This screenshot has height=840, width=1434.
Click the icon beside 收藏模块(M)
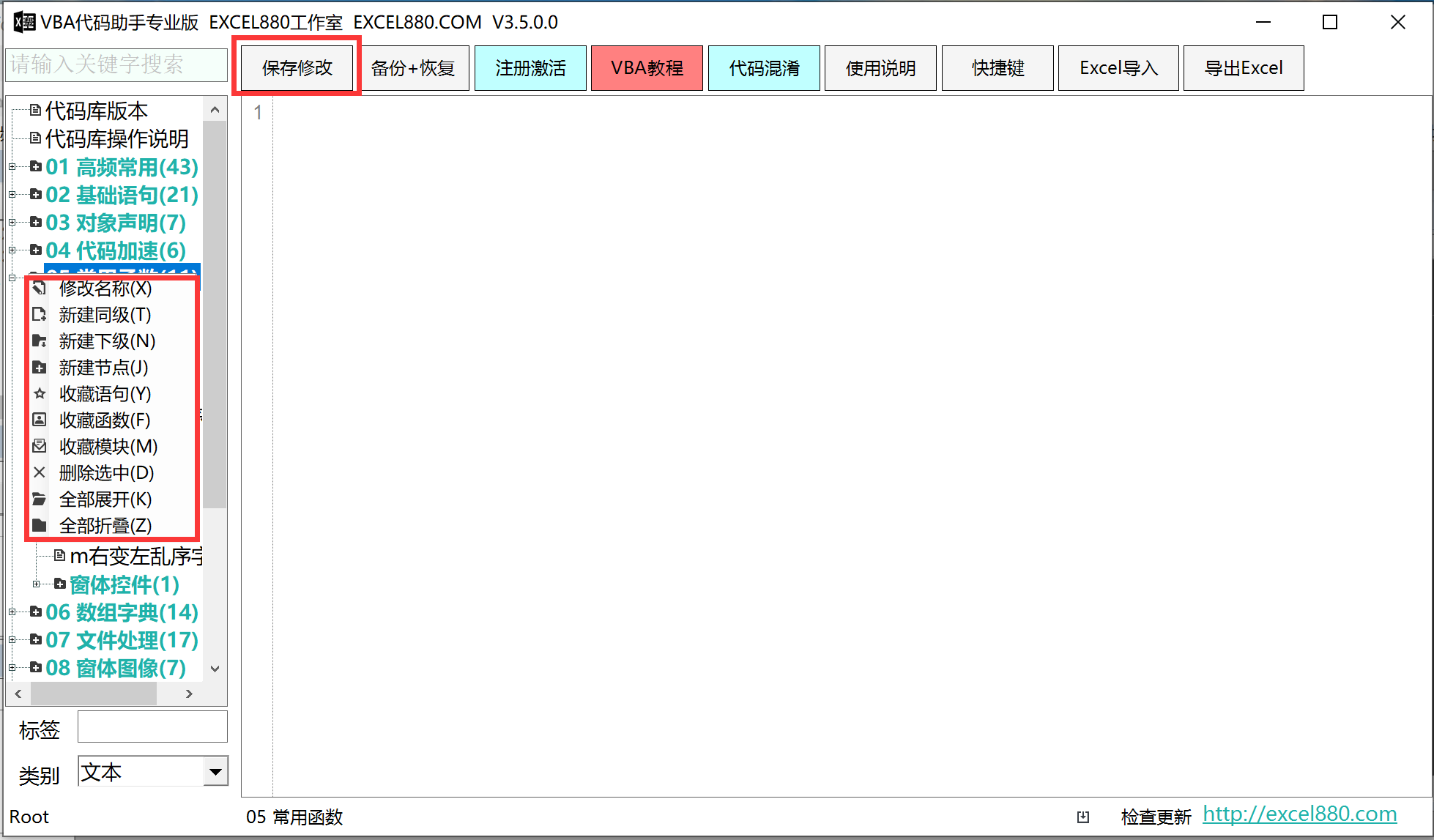tap(40, 447)
